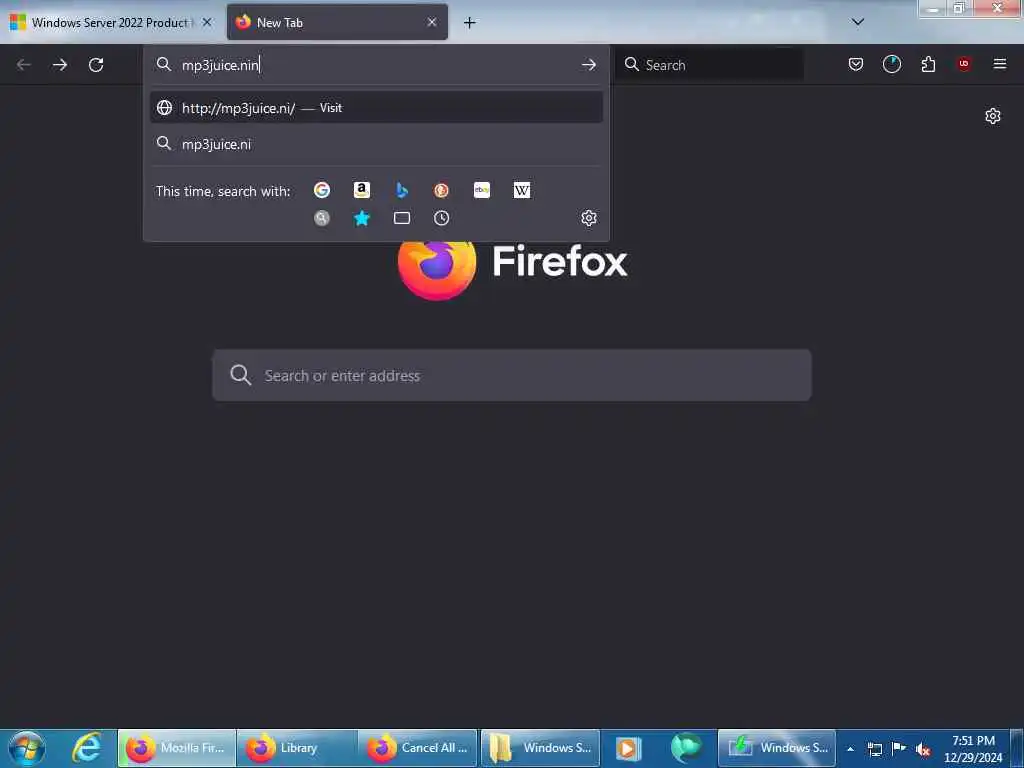
Task: Open the Firefox hamburger application menu
Action: coord(1000,64)
